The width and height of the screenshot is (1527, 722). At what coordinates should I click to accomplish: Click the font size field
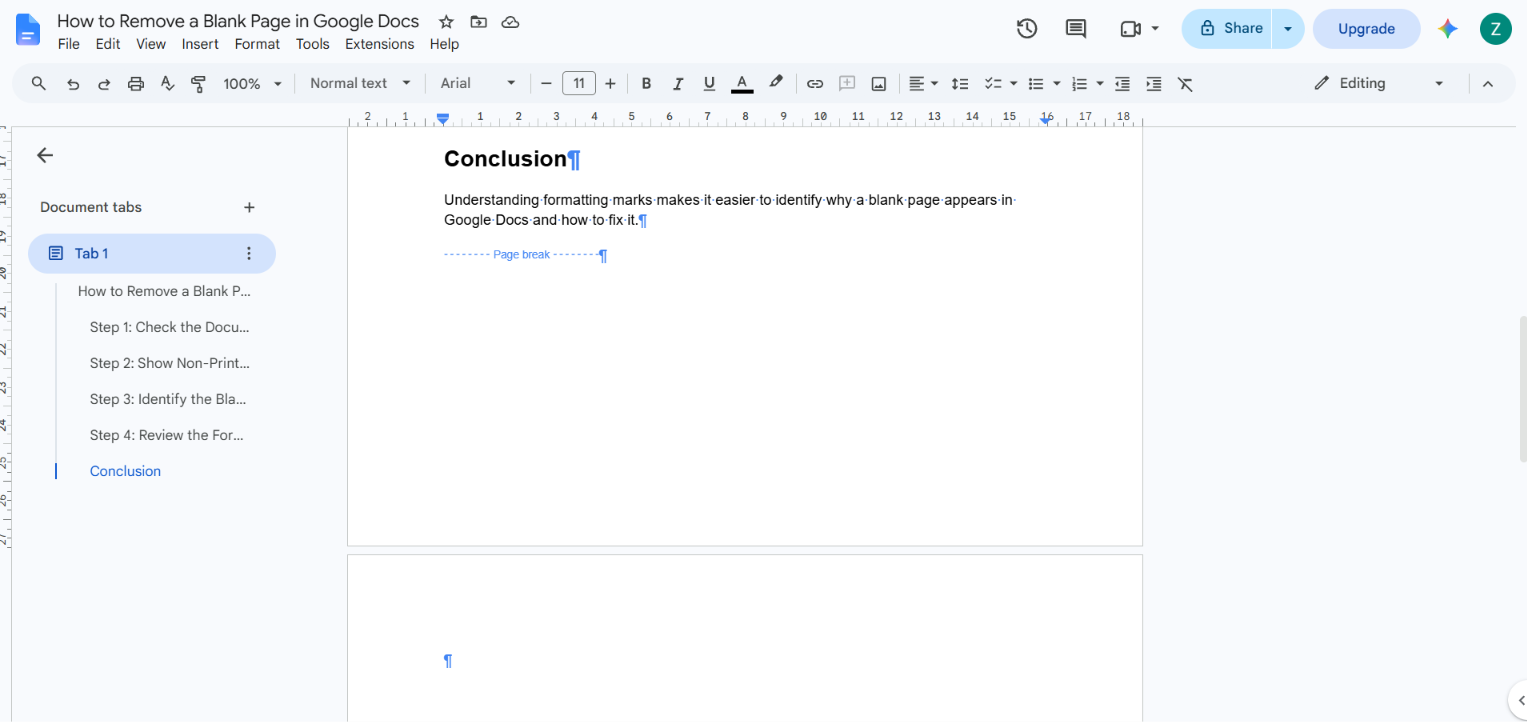click(x=579, y=84)
